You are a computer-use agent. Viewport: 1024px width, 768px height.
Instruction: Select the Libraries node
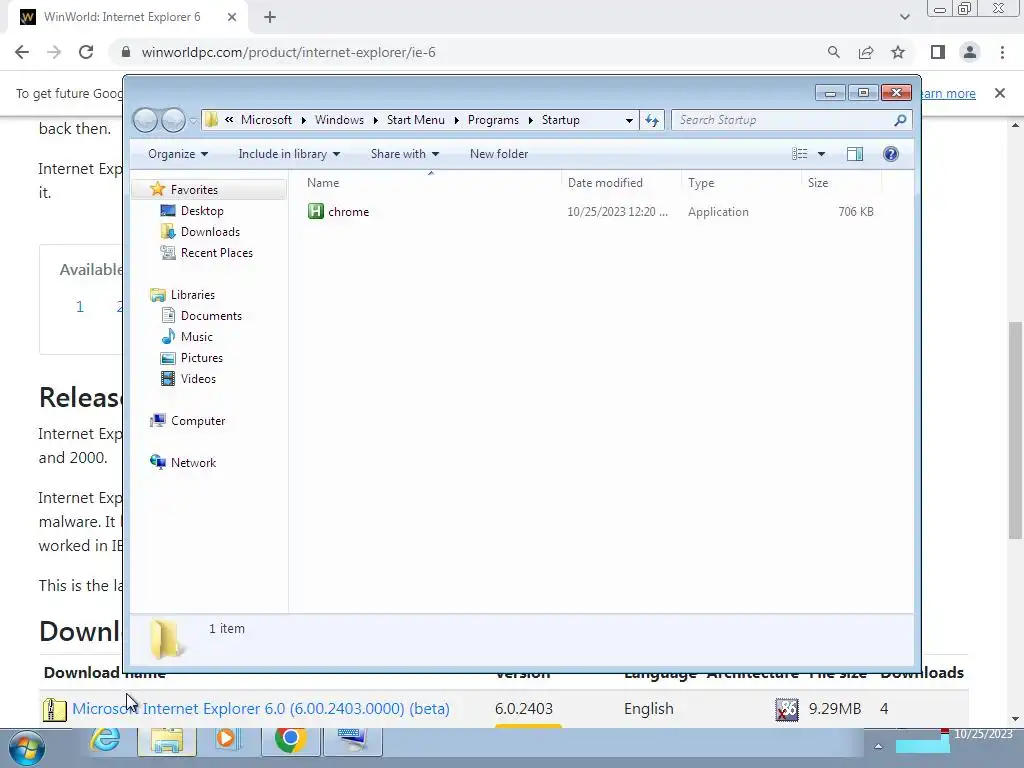pyautogui.click(x=192, y=295)
